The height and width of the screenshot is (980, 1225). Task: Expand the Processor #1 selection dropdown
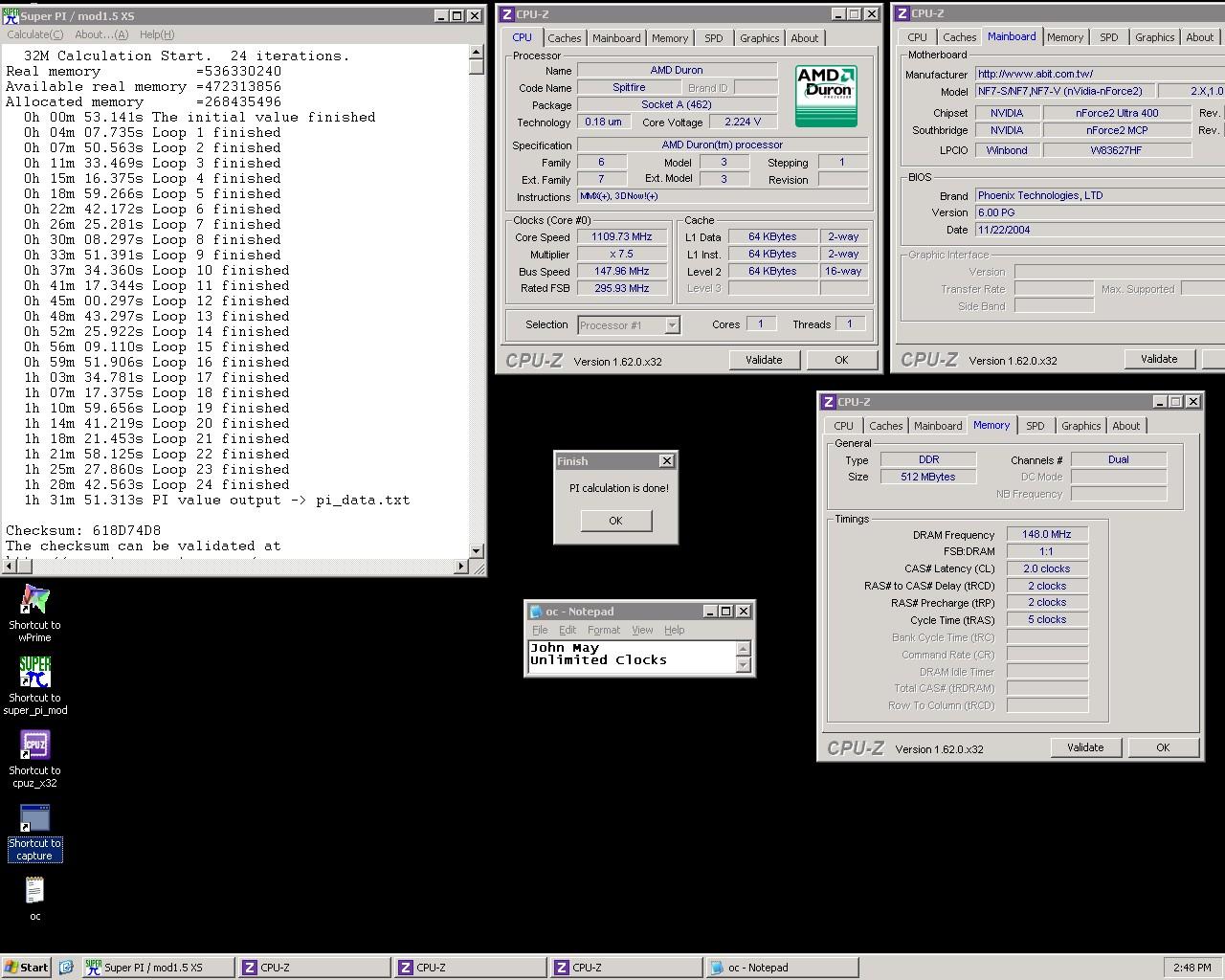click(x=672, y=325)
